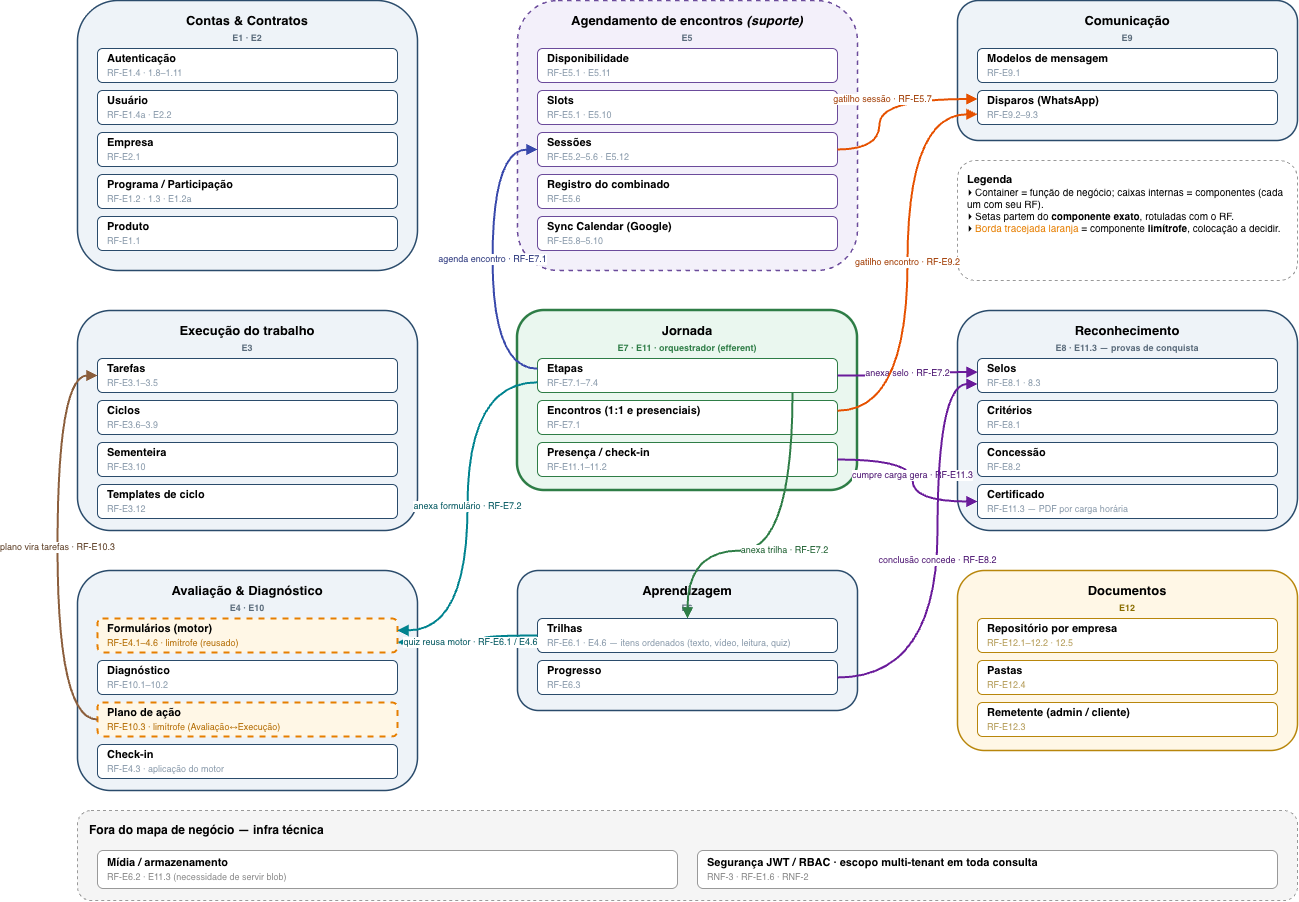The height and width of the screenshot is (902, 1299).
Task: Click arrow label 'gatilho sessão · RF-E5.7'
Action: (x=882, y=99)
